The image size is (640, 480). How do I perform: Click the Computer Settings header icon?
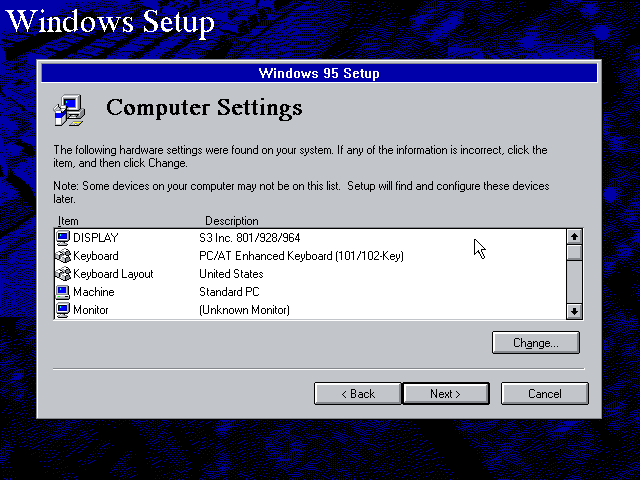(69, 110)
